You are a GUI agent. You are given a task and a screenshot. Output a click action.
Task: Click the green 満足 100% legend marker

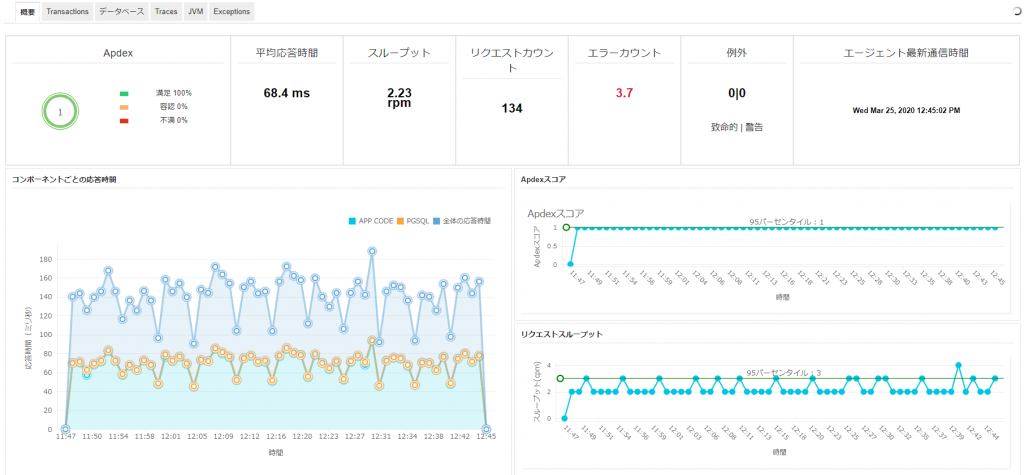point(124,93)
